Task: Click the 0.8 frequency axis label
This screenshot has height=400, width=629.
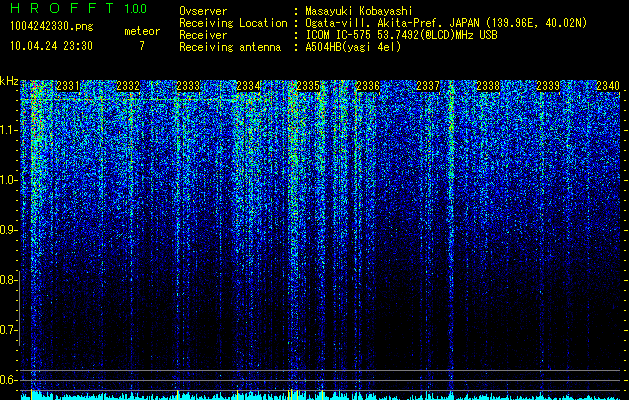Action: pyautogui.click(x=8, y=280)
